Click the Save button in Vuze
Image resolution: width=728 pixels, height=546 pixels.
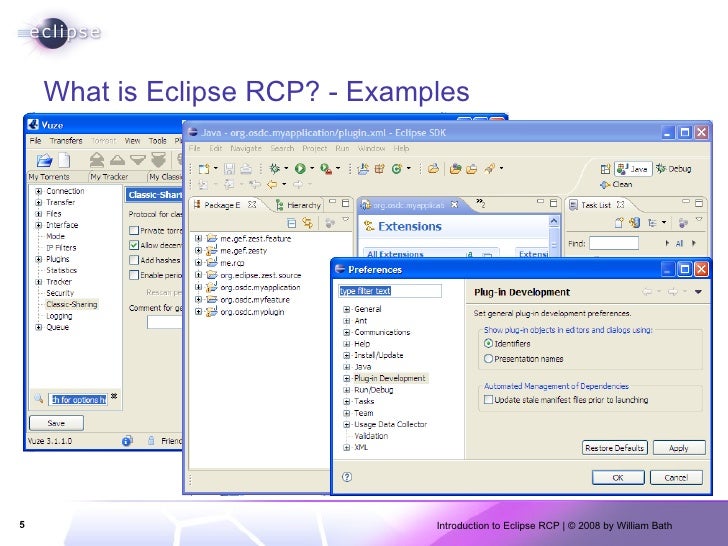tap(56, 423)
